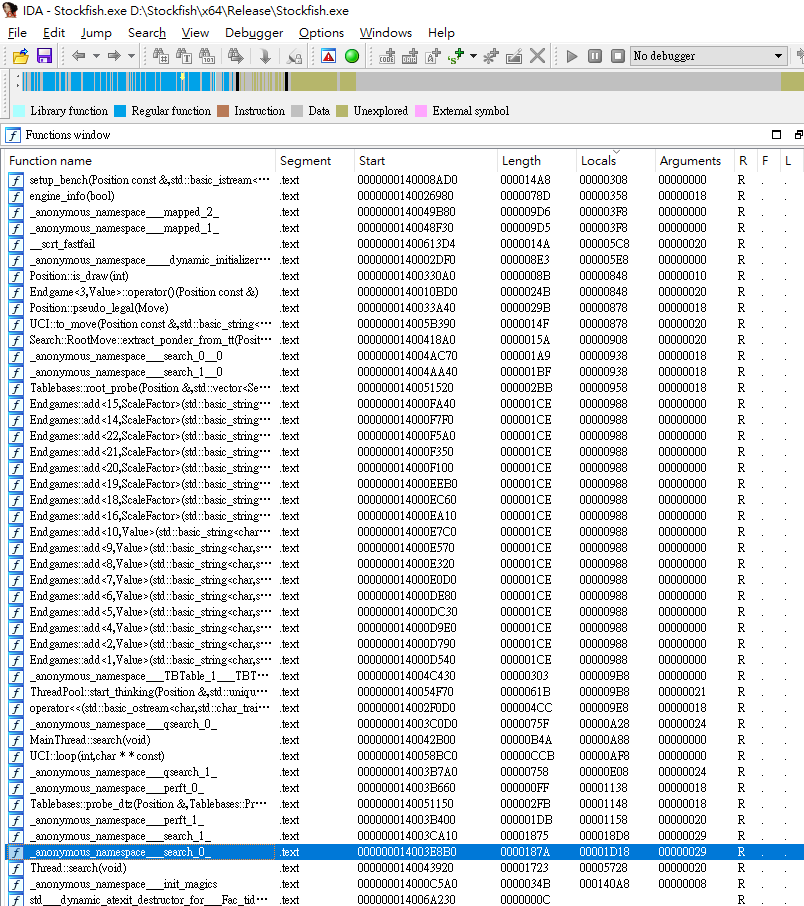The height and width of the screenshot is (906, 804).
Task: Click locals value 000140A8
Action: (x=604, y=884)
